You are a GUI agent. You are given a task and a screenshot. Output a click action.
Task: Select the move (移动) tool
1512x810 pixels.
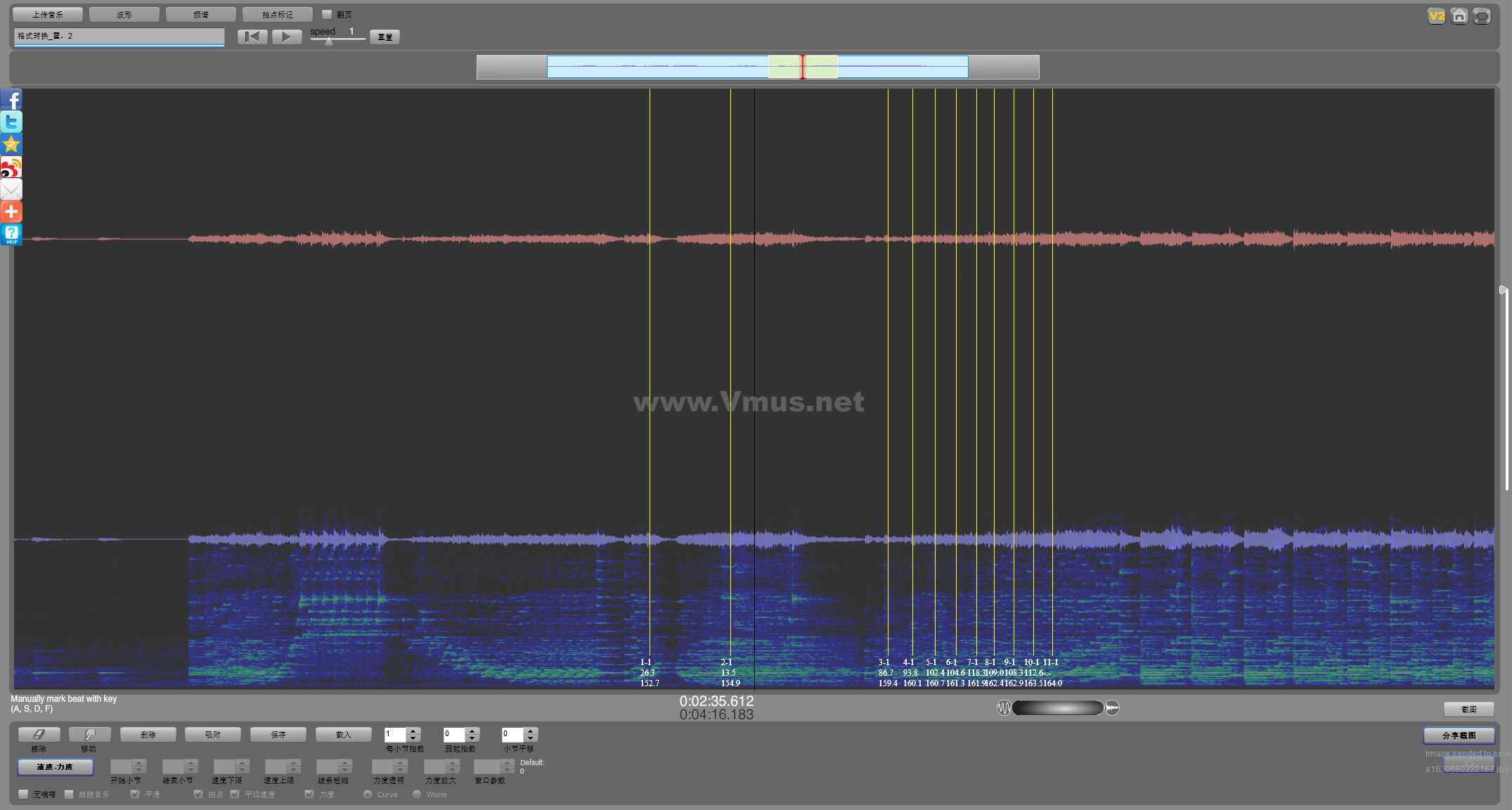pos(89,734)
